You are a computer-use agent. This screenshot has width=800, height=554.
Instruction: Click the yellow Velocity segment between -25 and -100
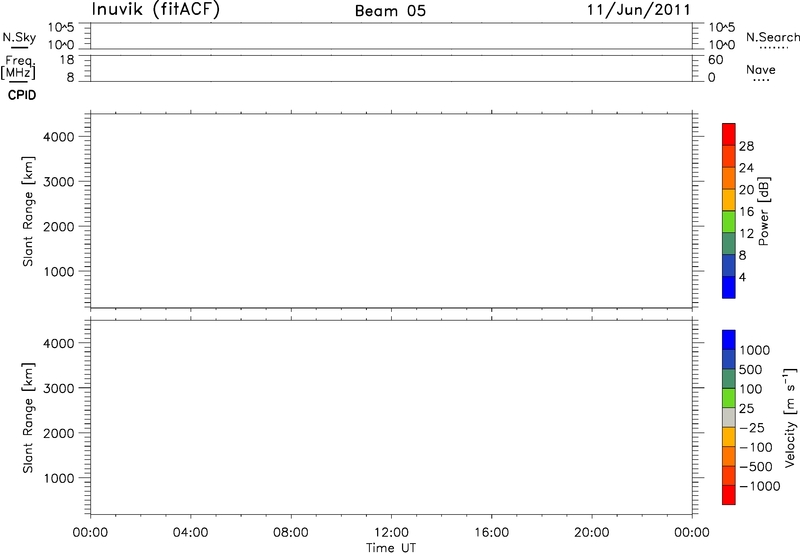tap(729, 437)
